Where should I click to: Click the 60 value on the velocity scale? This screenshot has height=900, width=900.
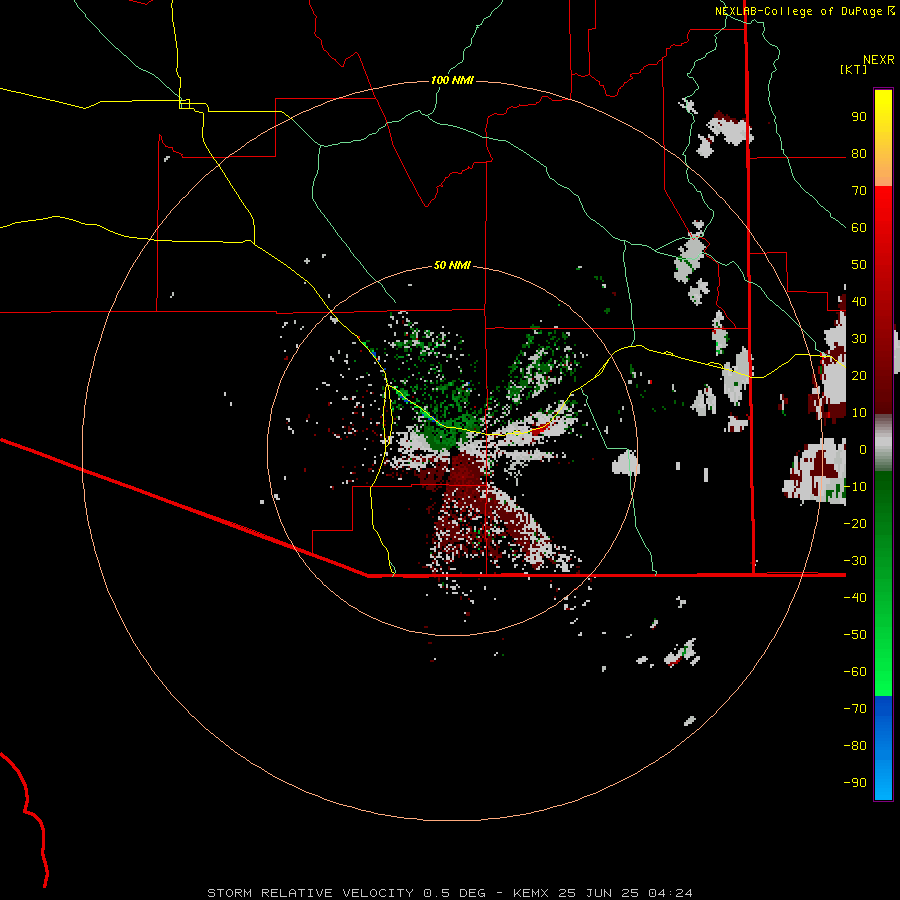click(x=859, y=227)
